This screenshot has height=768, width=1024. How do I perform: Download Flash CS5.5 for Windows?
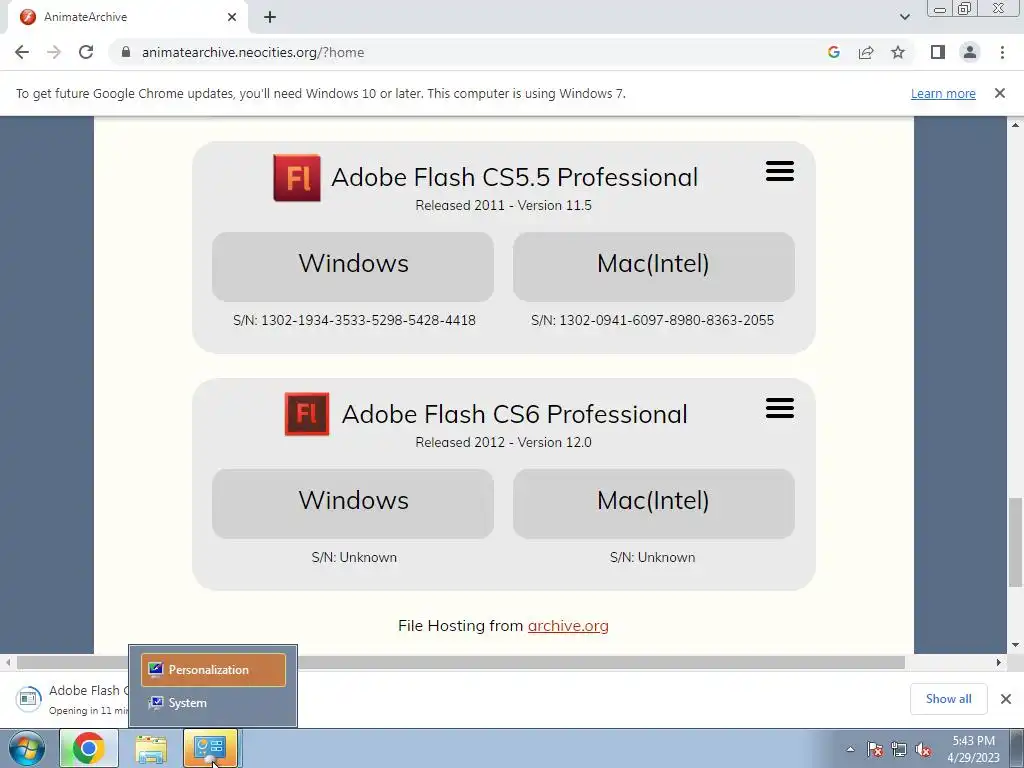point(353,266)
